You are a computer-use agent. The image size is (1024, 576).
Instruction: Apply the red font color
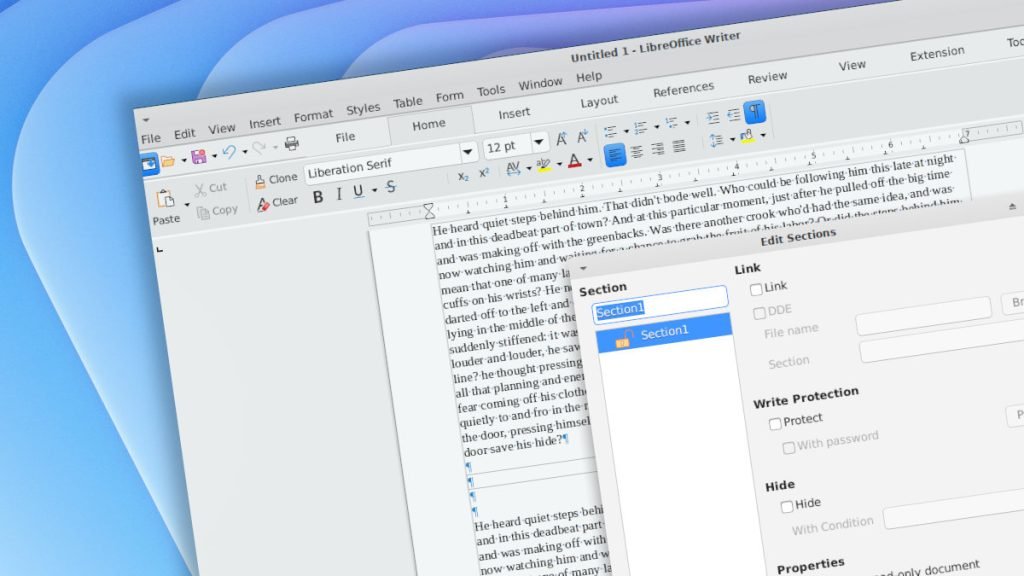click(574, 161)
